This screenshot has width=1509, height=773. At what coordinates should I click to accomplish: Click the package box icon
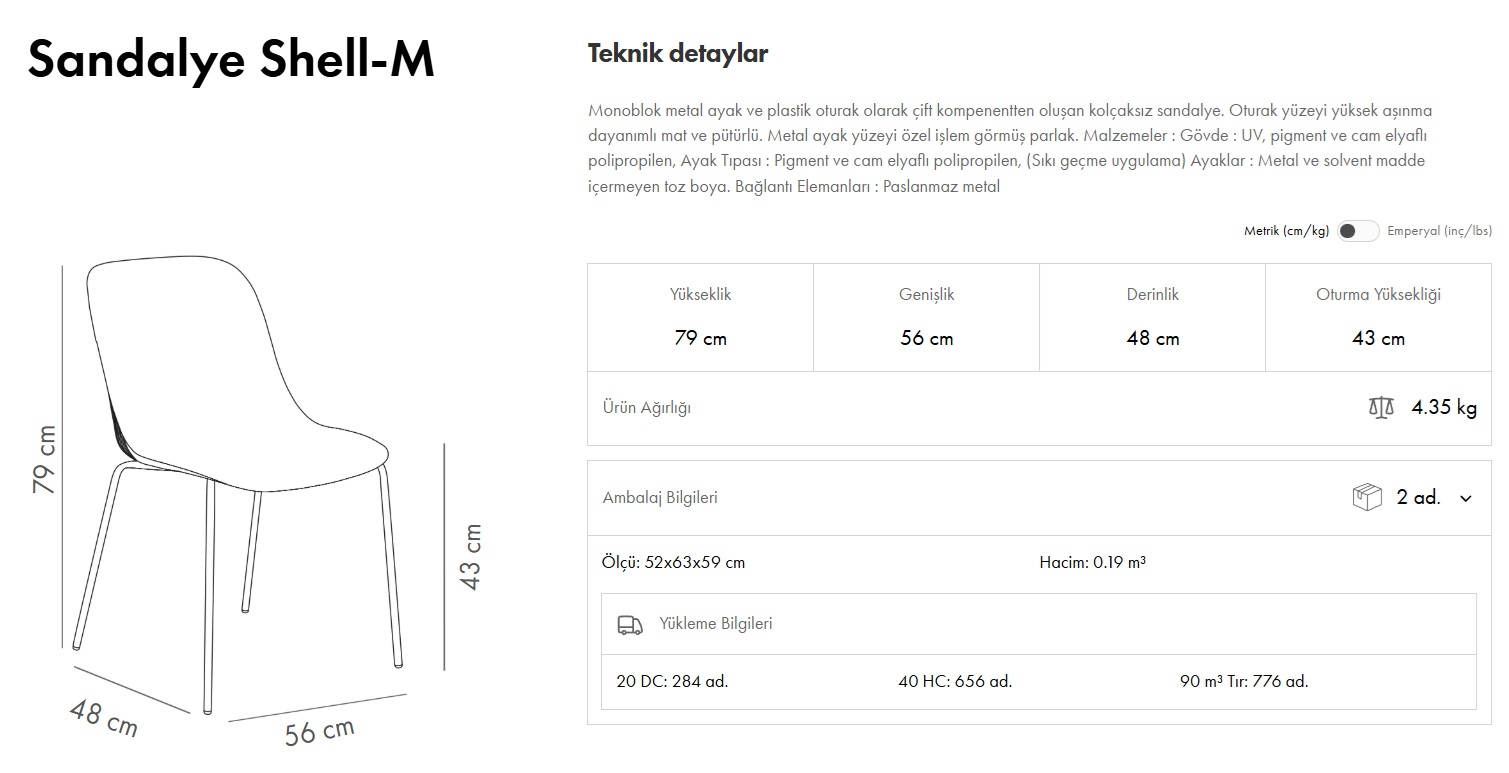pyautogui.click(x=1366, y=497)
